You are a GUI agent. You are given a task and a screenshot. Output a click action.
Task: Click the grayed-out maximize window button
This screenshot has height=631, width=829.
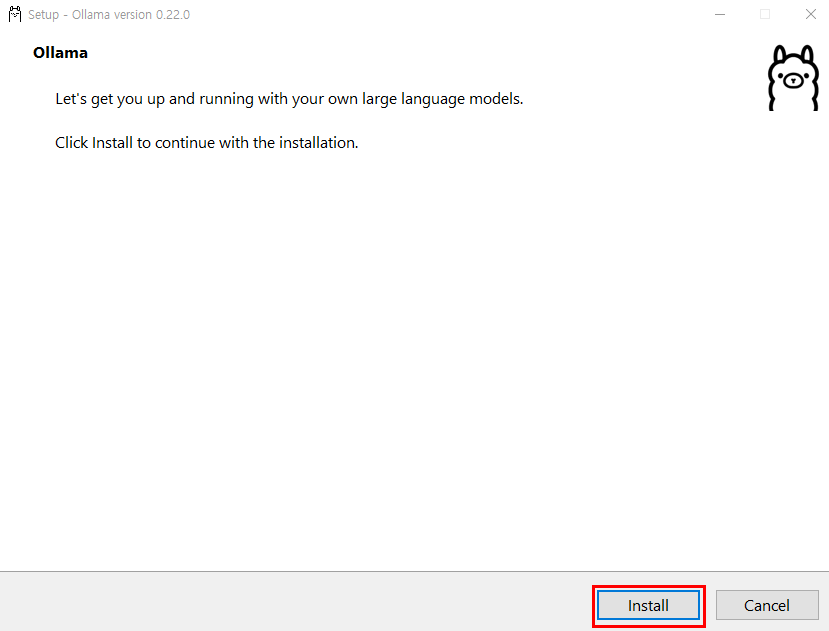click(x=765, y=14)
